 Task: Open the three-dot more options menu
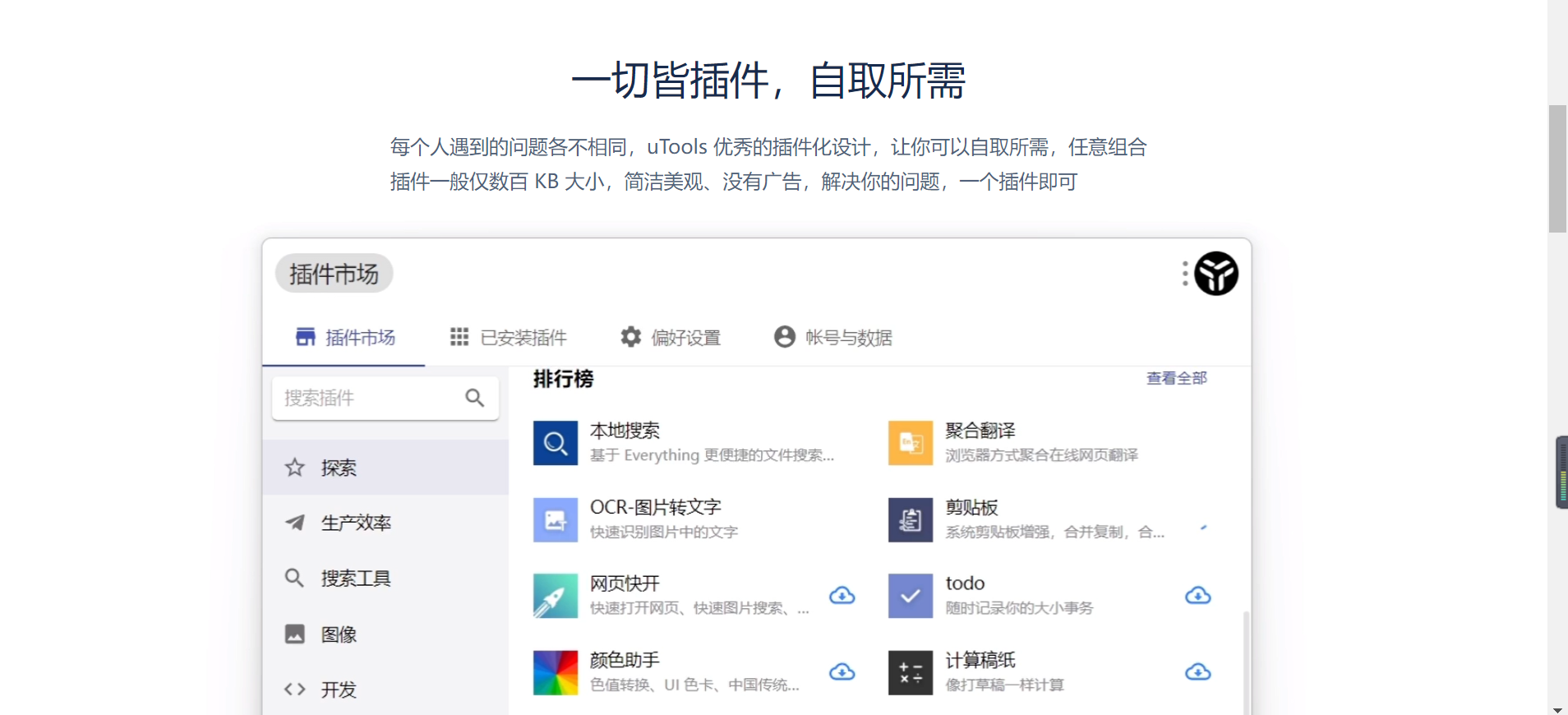point(1185,274)
